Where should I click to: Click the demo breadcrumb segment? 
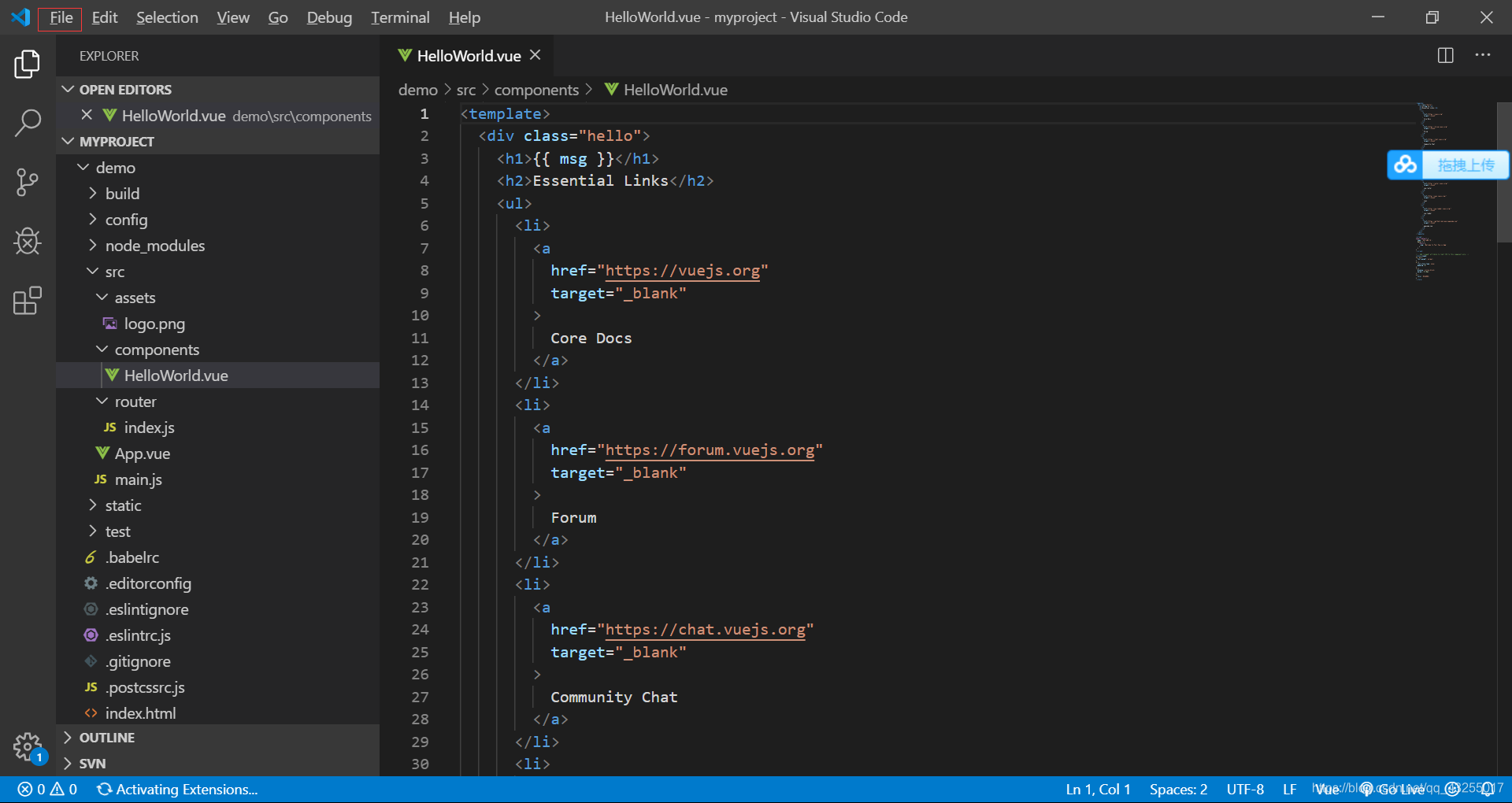(417, 90)
